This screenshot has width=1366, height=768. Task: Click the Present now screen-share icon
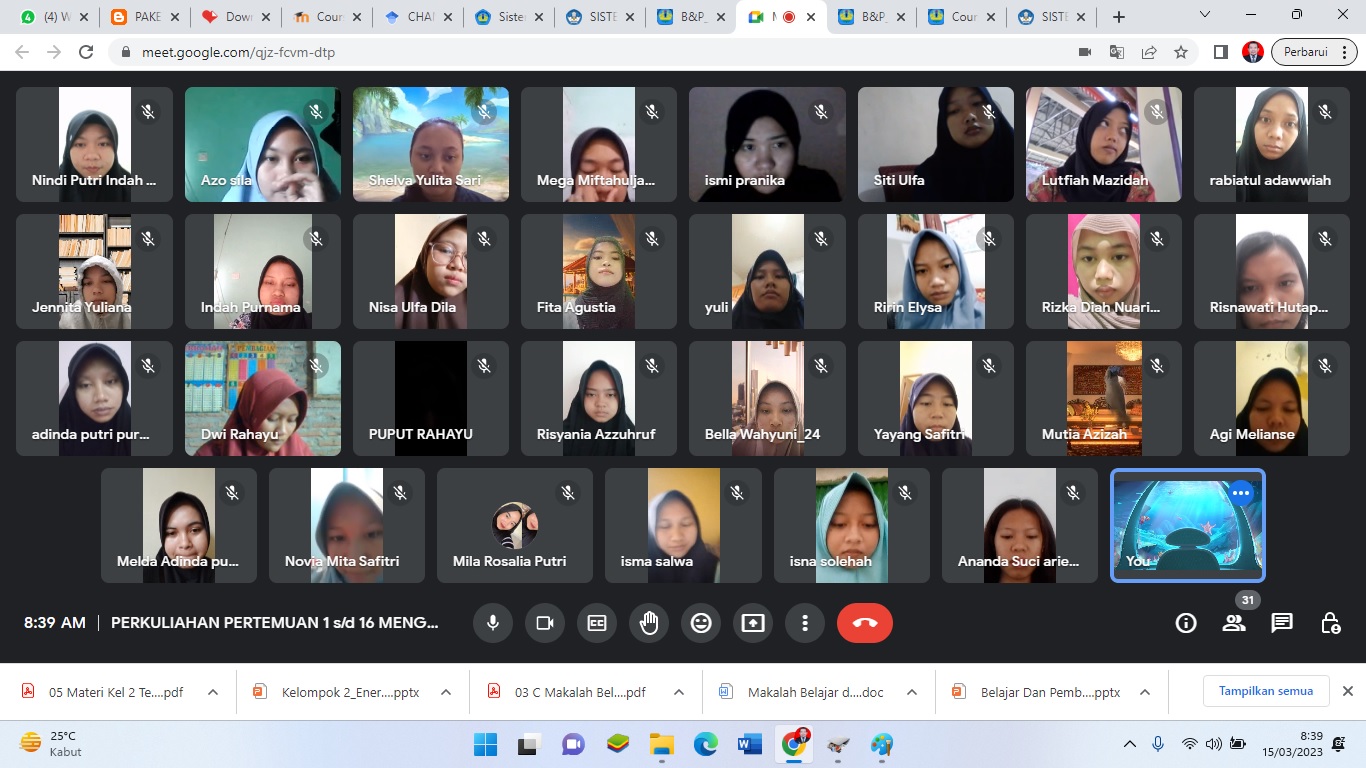[753, 623]
